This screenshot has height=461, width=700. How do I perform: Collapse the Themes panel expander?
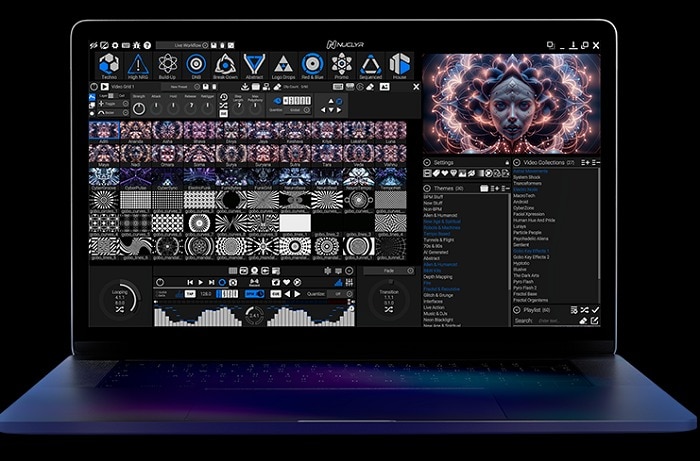427,188
